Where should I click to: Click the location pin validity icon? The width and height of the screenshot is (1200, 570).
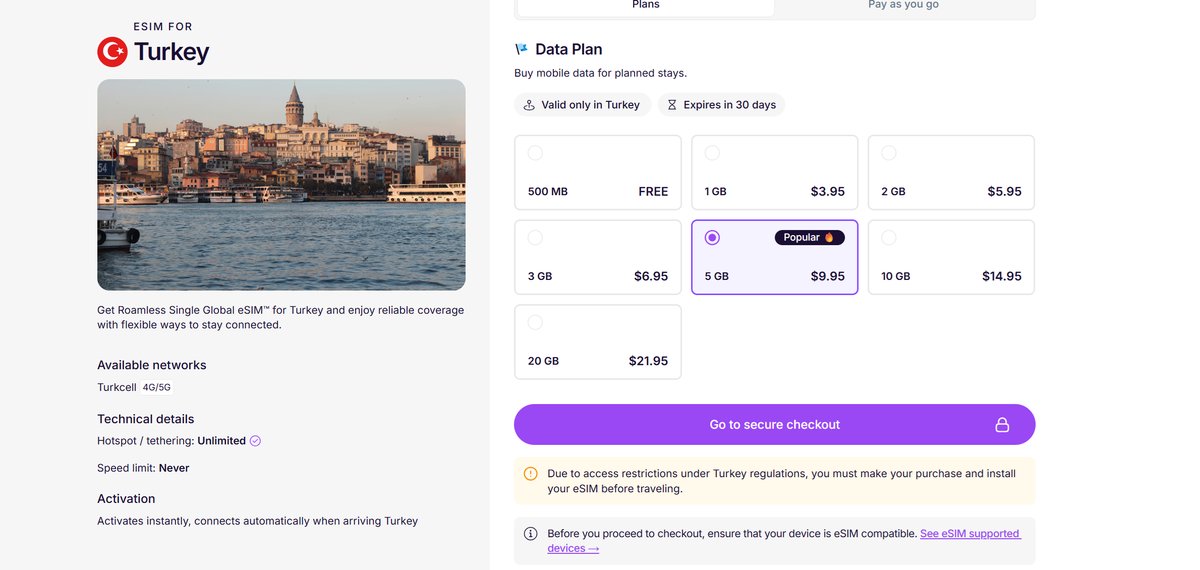coord(529,105)
